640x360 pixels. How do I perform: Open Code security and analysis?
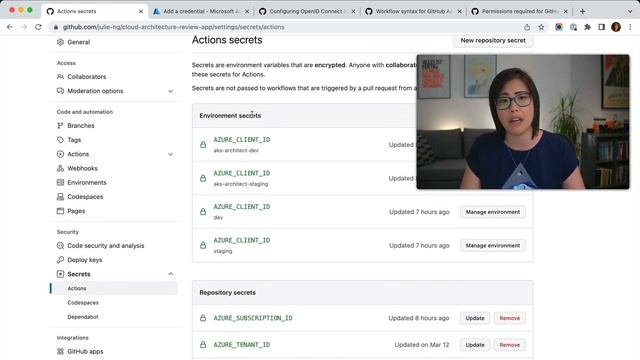[x=105, y=246]
